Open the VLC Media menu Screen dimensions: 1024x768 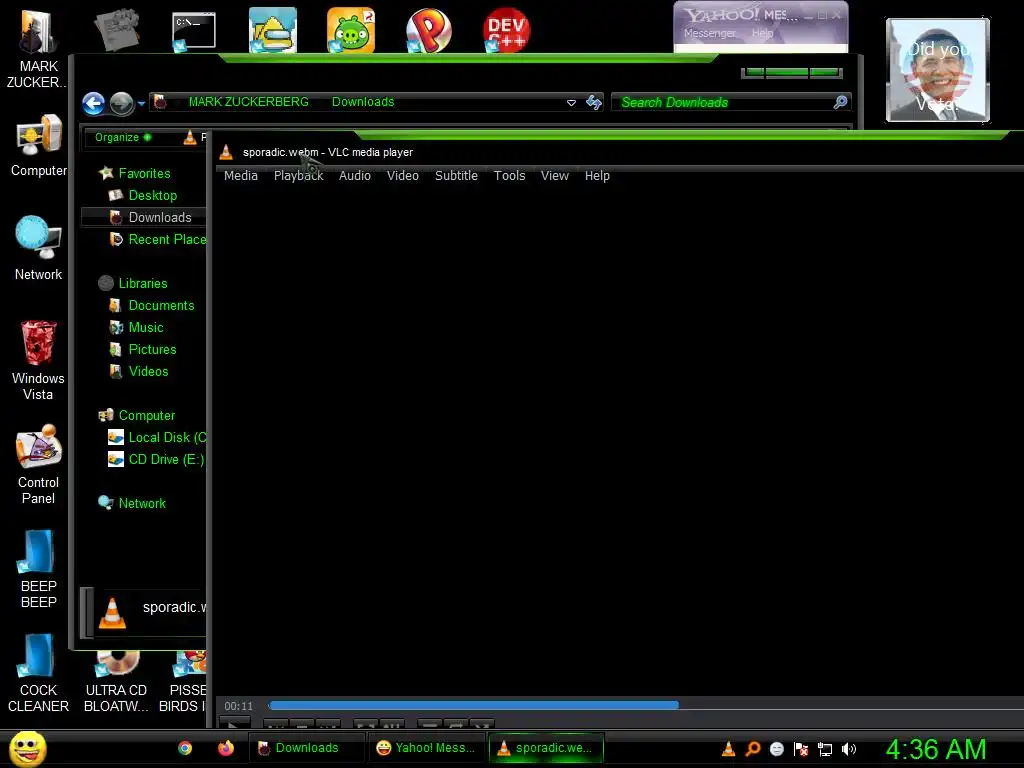(x=240, y=176)
